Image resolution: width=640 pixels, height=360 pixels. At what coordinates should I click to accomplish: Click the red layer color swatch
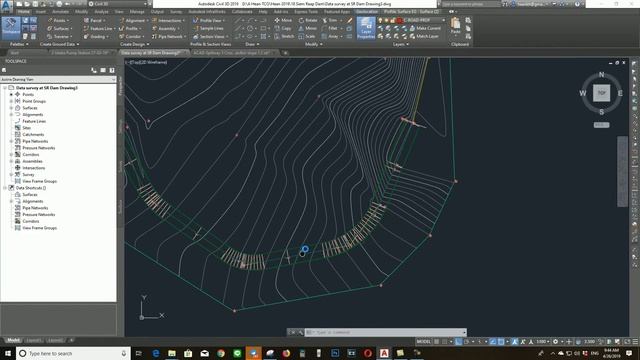(x=400, y=20)
